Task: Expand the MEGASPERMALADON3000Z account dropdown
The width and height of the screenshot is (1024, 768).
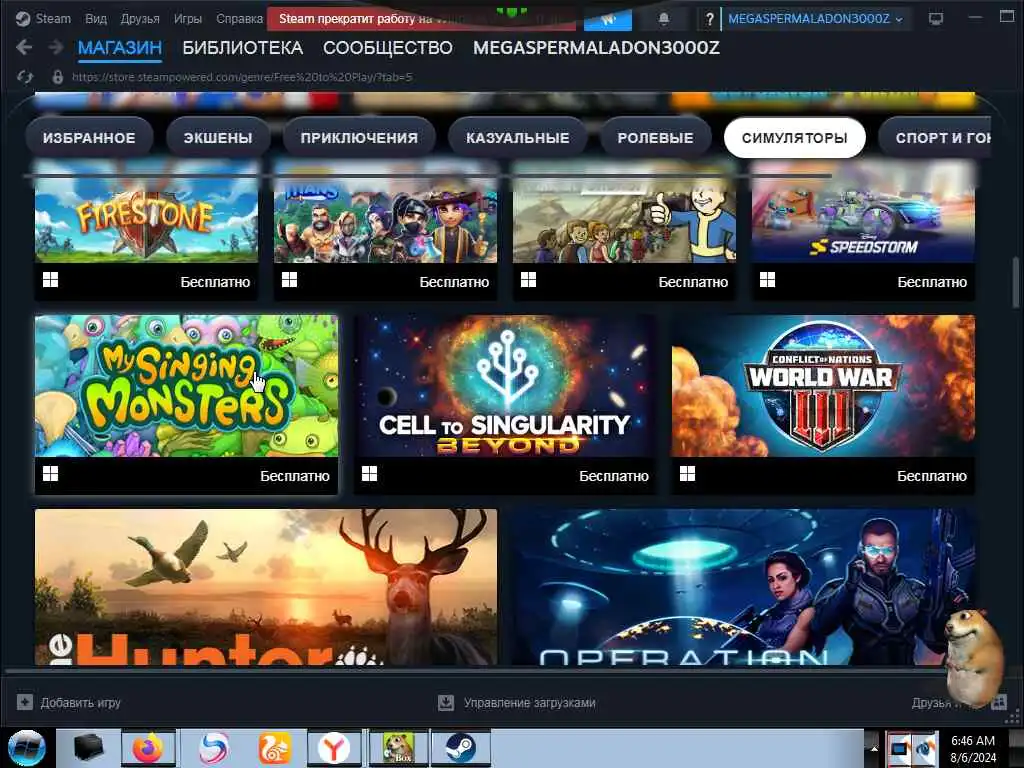Action: point(815,19)
